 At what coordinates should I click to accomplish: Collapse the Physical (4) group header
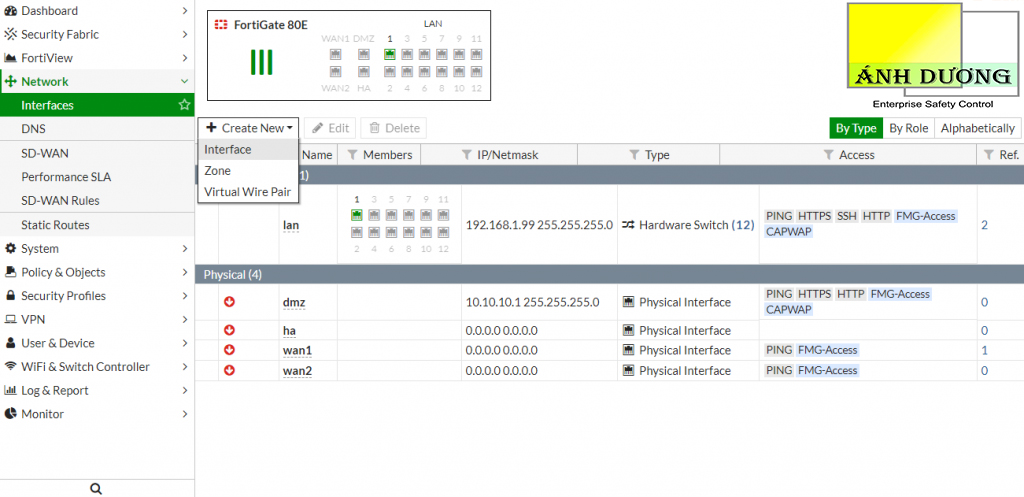[609, 274]
